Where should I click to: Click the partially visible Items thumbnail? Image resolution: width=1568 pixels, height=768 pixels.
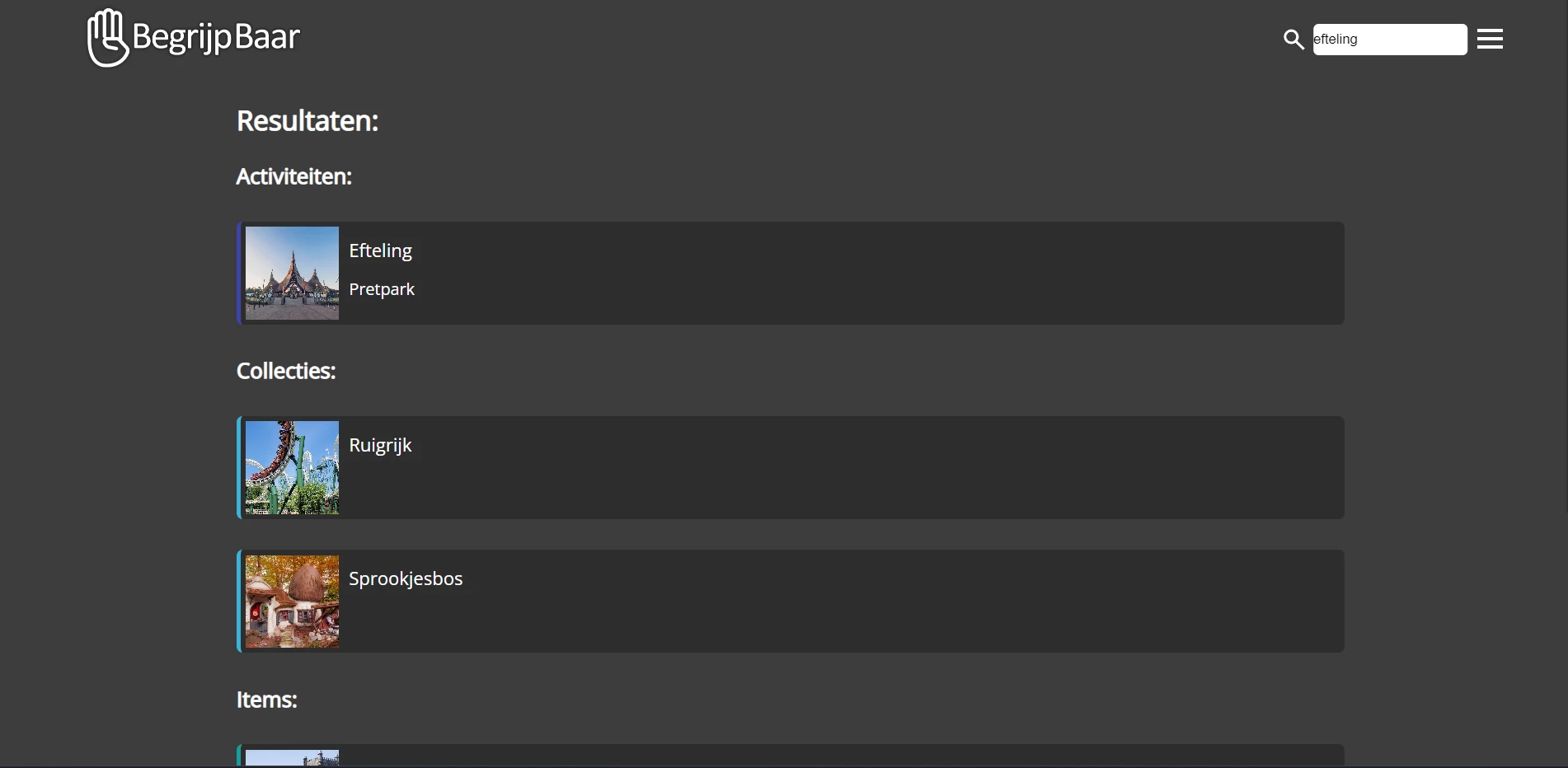(x=292, y=760)
